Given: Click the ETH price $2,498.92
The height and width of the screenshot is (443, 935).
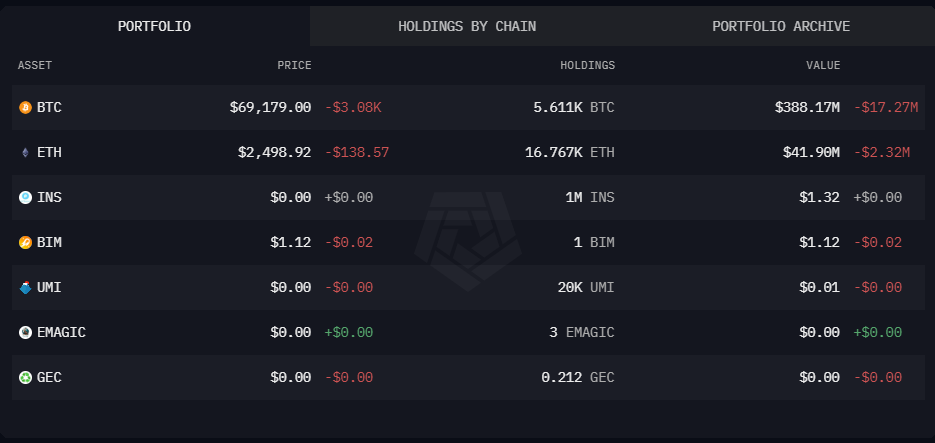Looking at the screenshot, I should point(270,152).
